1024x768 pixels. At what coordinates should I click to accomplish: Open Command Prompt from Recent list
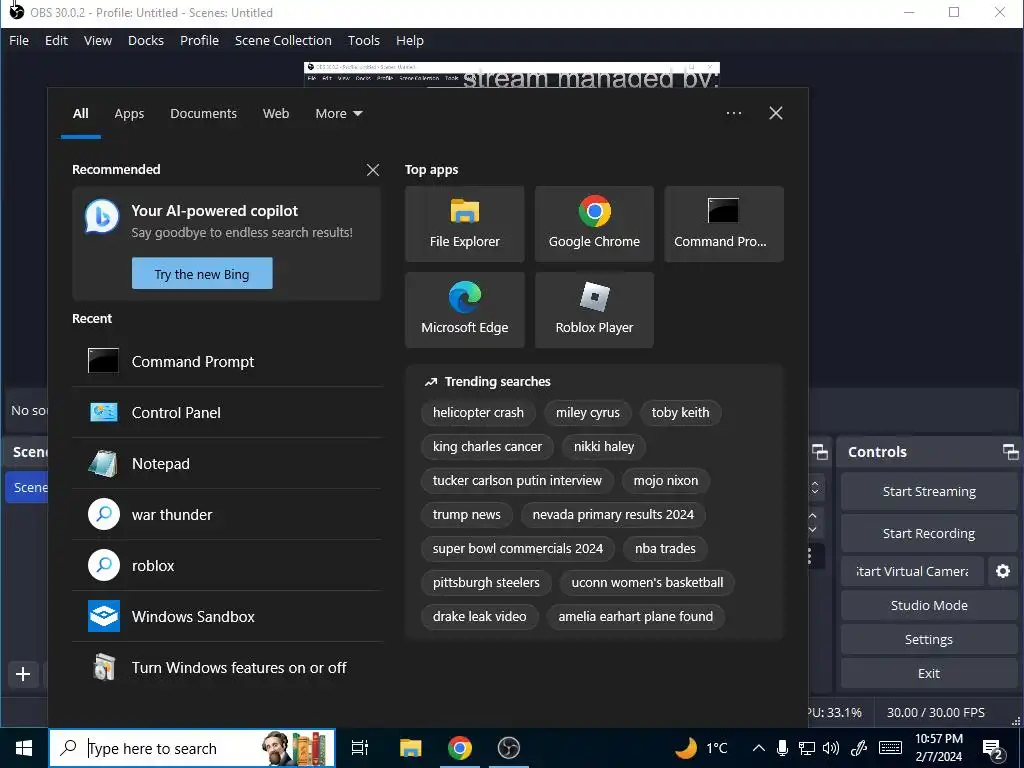point(227,361)
